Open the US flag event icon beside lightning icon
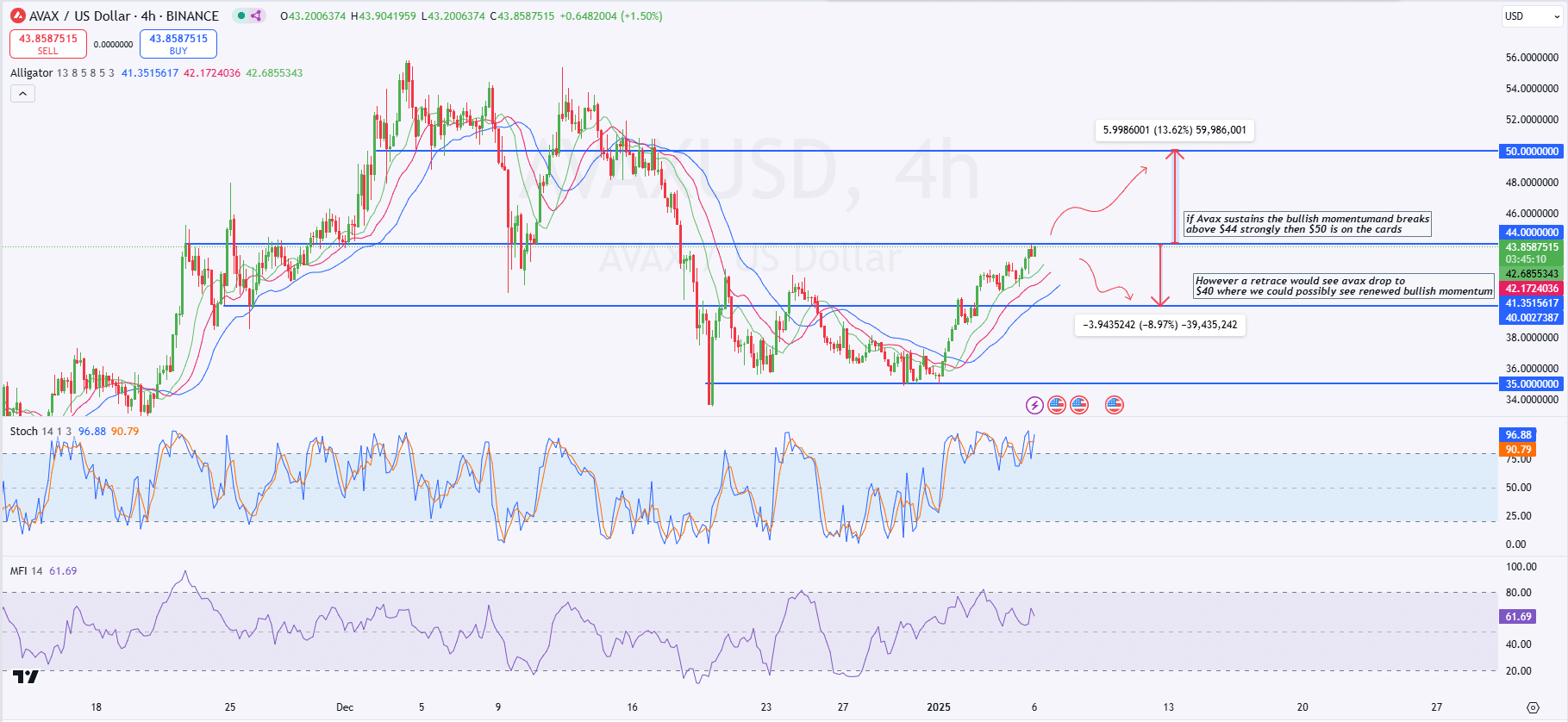 (1057, 405)
